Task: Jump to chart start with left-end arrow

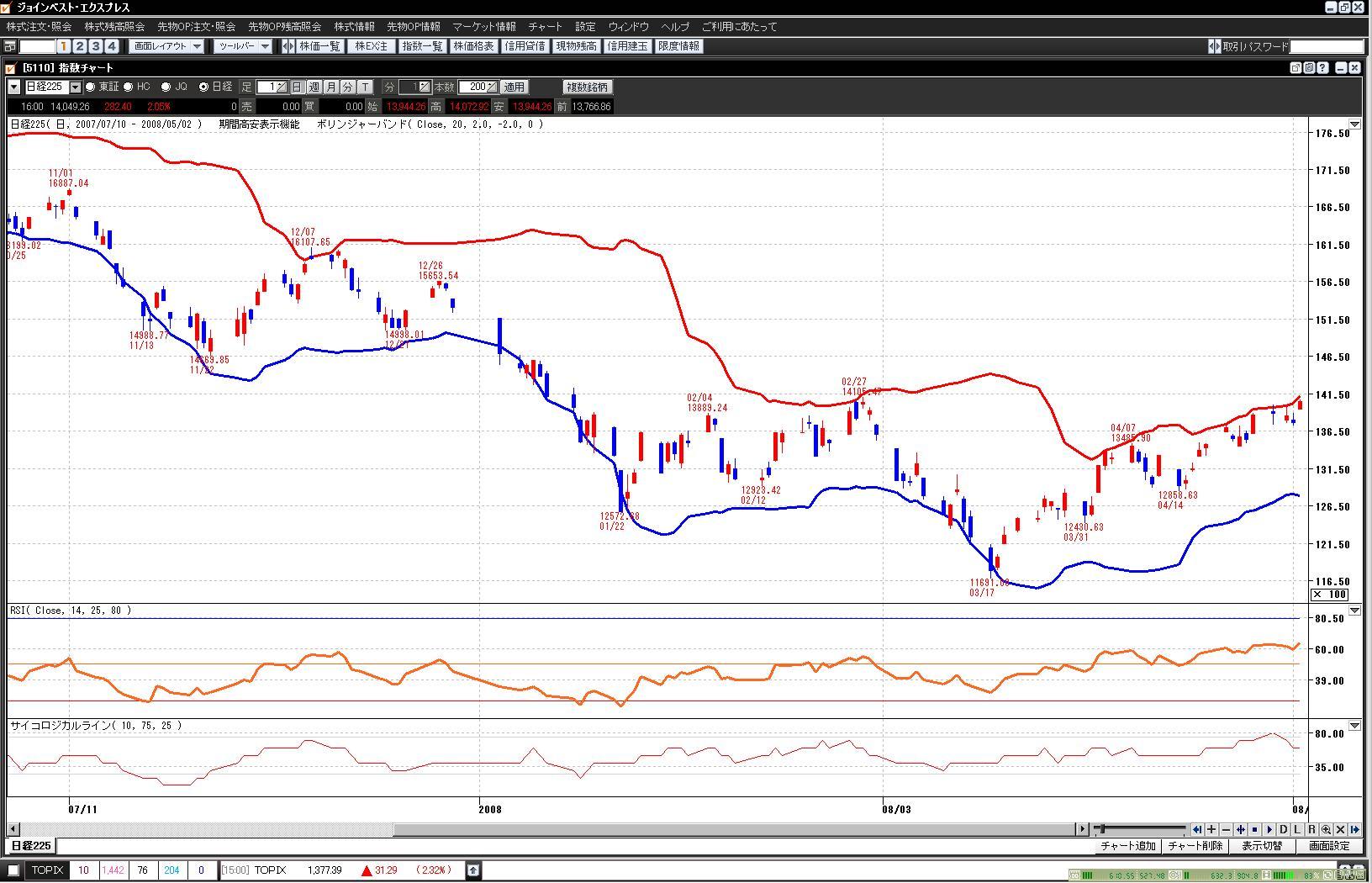Action: (1197, 829)
